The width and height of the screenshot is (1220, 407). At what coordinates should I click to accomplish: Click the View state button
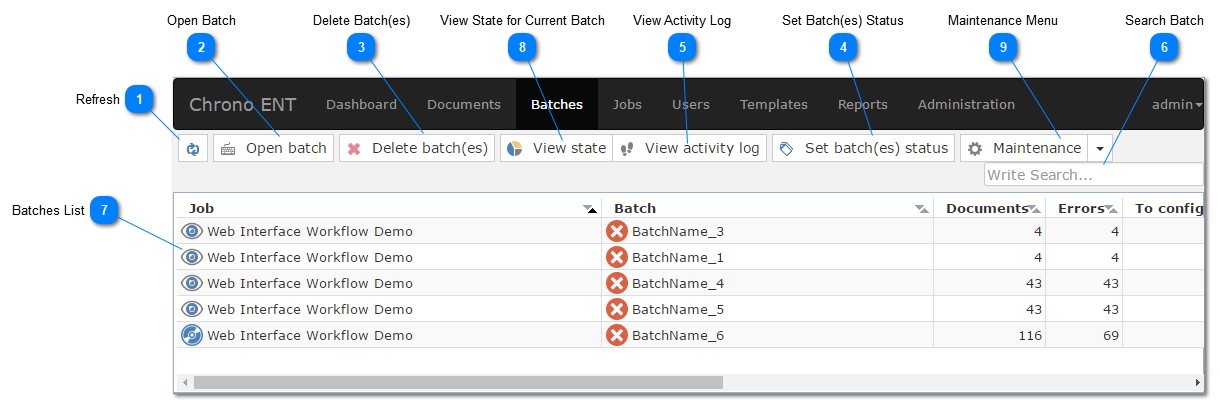[556, 148]
